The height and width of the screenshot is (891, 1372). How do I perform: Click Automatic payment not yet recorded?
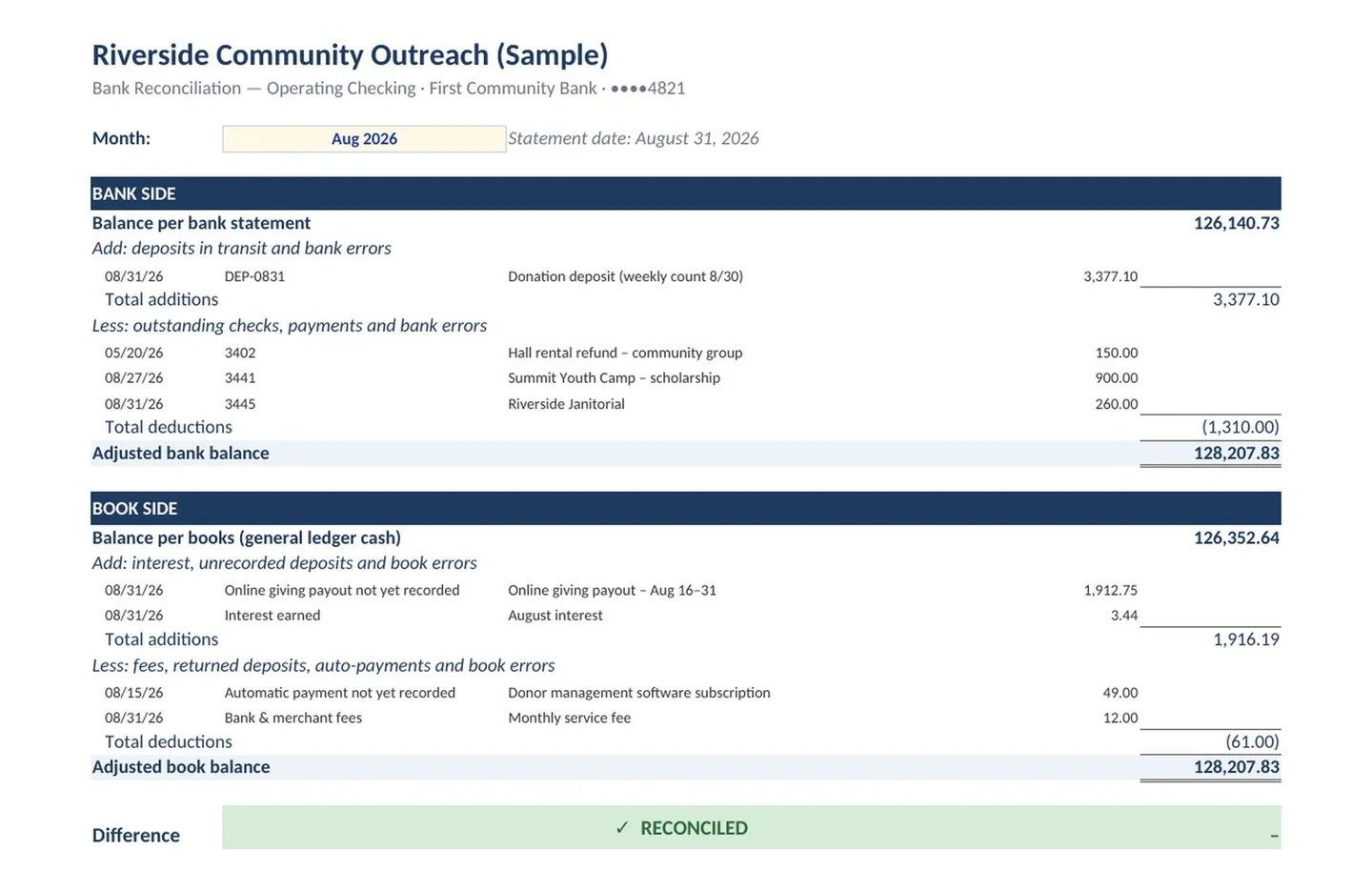[x=339, y=693]
